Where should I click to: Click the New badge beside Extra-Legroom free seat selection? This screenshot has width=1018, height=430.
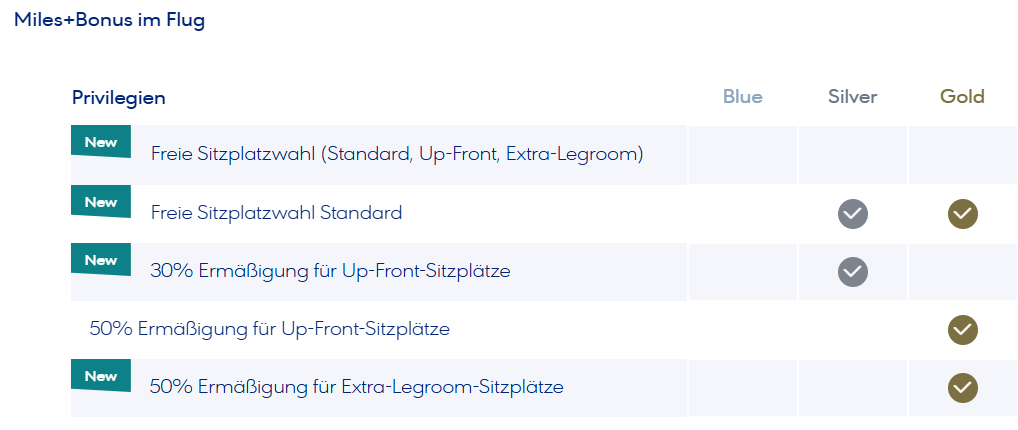pyautogui.click(x=101, y=142)
